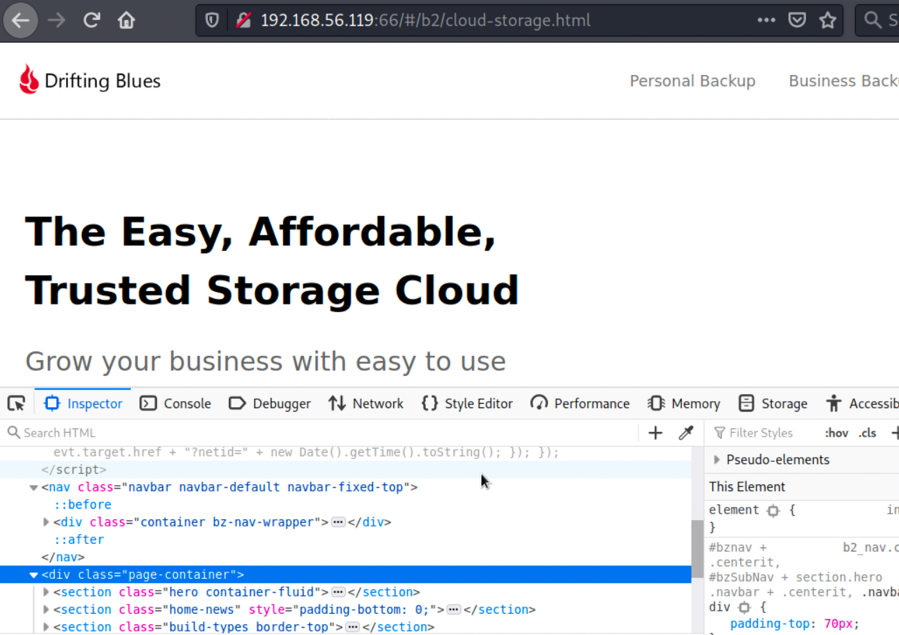Click the insecure connection lock icon
Image resolution: width=899 pixels, height=635 pixels.
243,21
